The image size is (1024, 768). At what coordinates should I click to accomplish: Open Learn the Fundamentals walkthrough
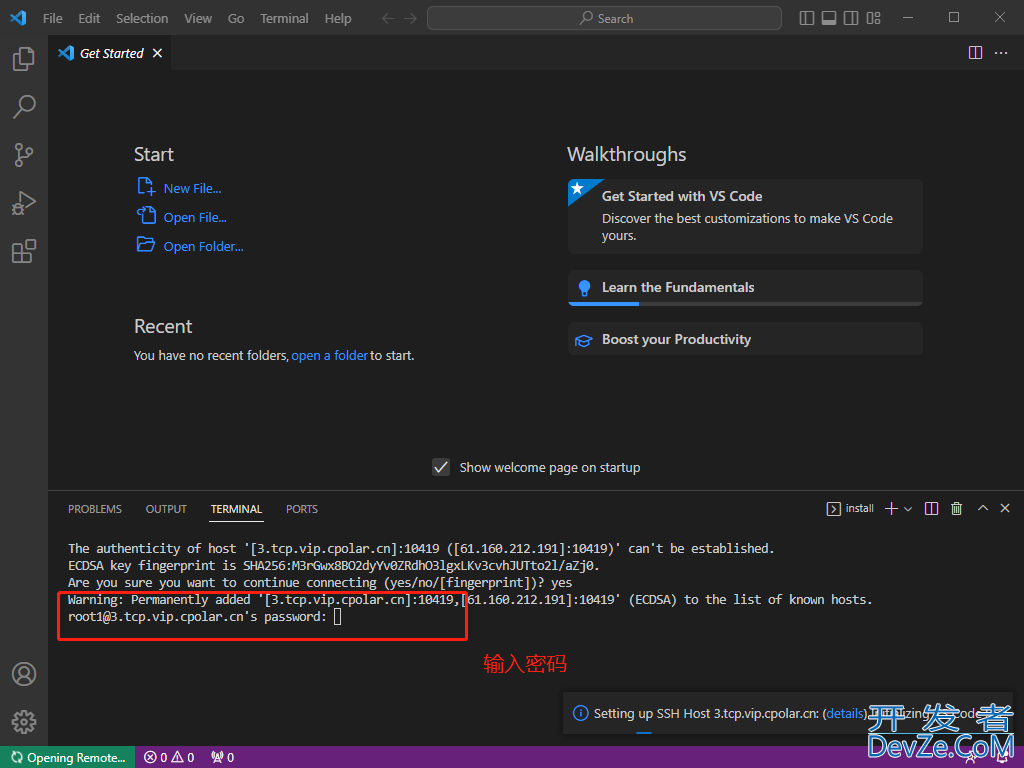click(745, 287)
